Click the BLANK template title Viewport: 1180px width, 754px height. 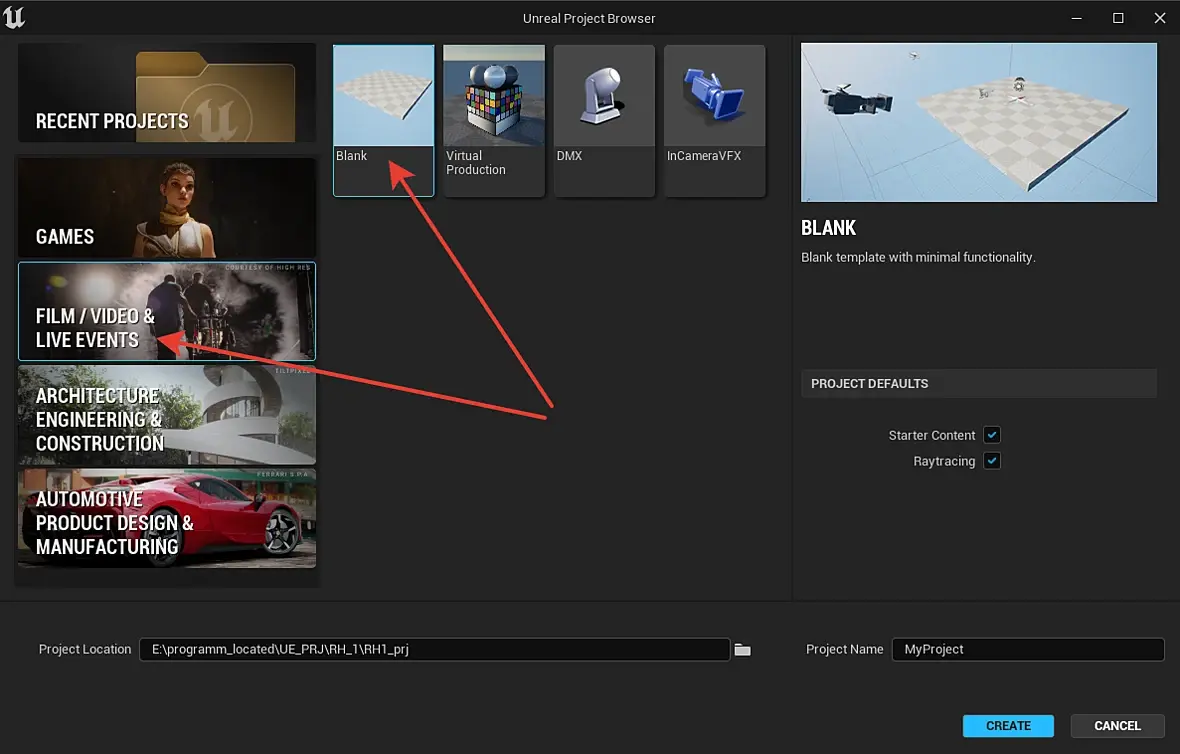tap(829, 228)
